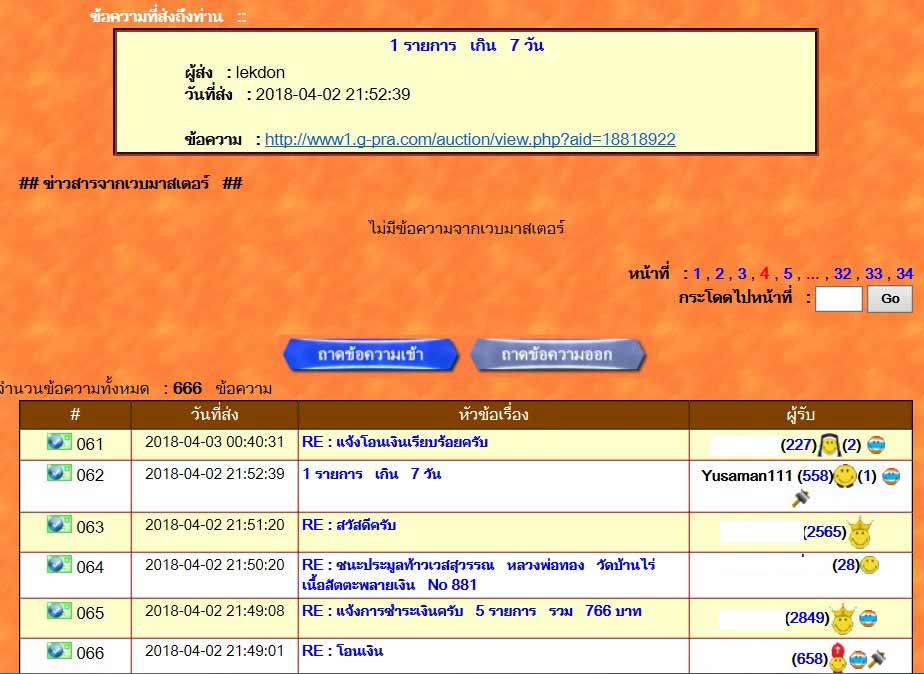Switch to the outbox tab (ถาดข้อความออก)
924x674 pixels.
(557, 355)
